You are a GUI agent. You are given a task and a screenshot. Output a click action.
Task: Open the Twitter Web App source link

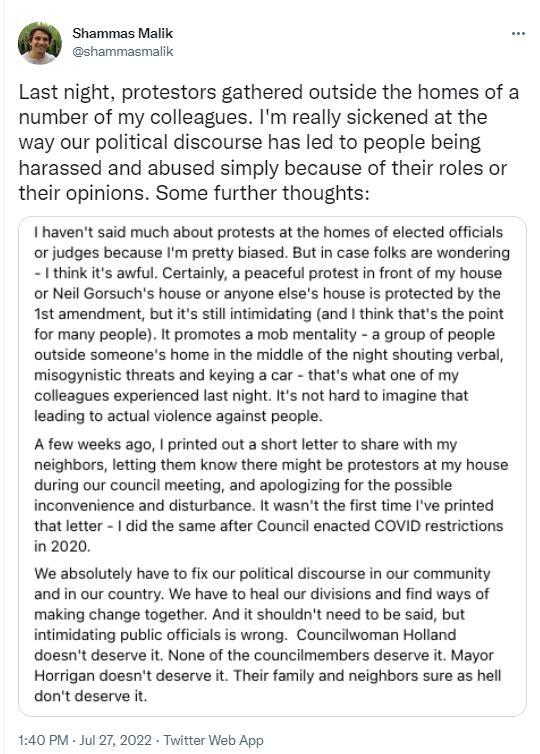point(213,740)
